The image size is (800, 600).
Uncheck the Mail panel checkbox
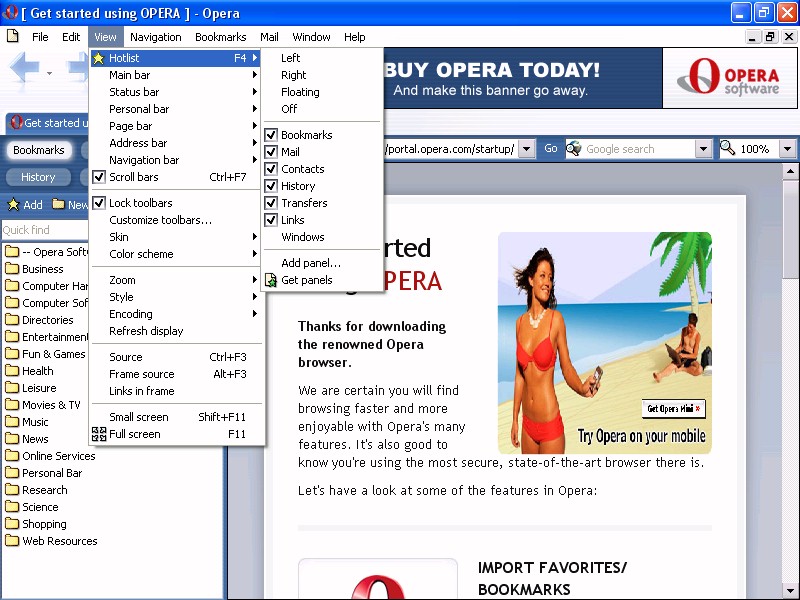pyautogui.click(x=271, y=152)
